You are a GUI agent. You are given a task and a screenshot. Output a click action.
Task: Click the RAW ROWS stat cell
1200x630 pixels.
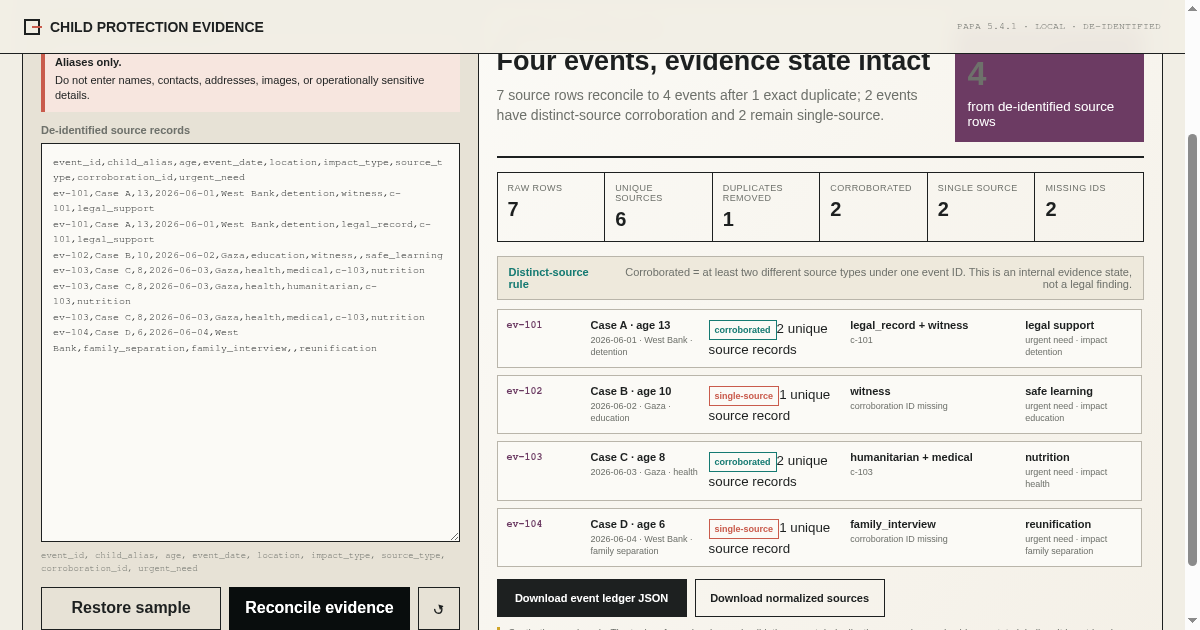coord(551,207)
